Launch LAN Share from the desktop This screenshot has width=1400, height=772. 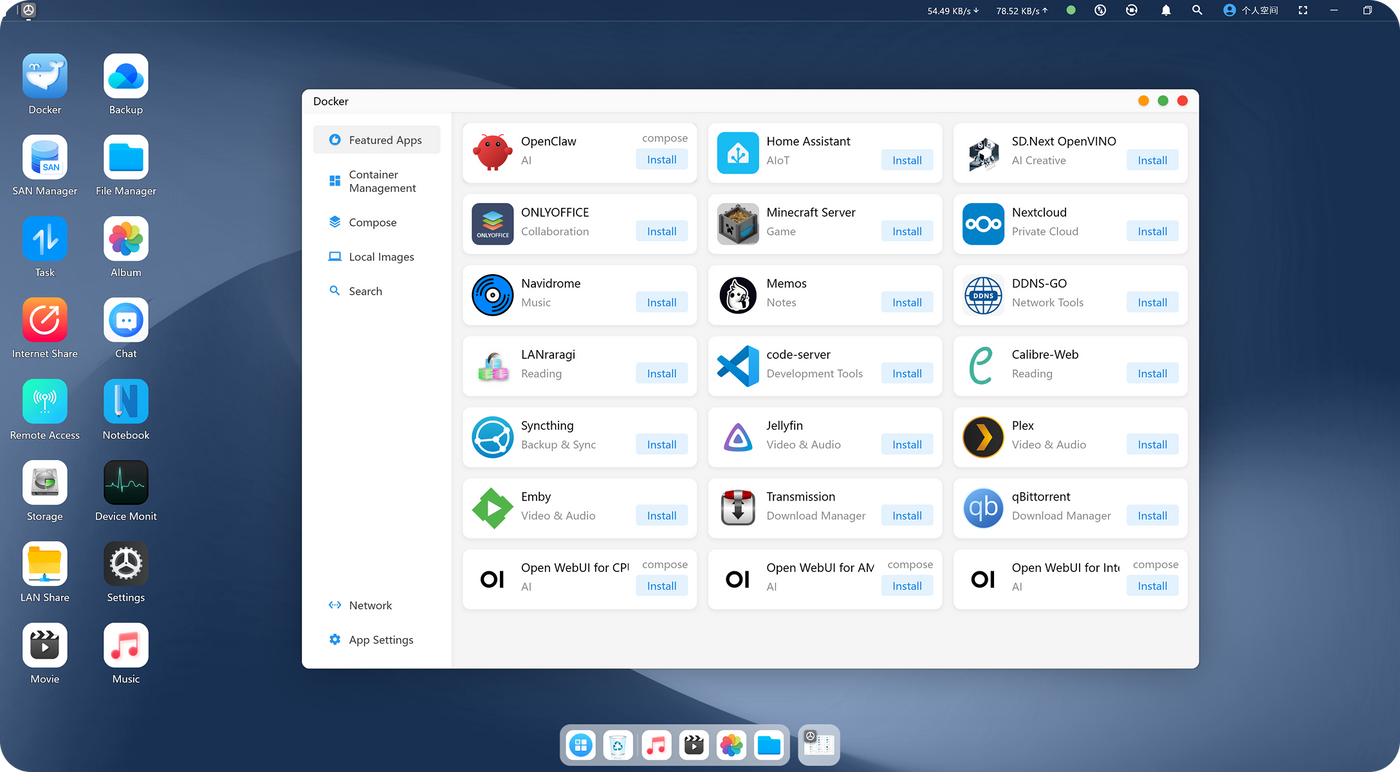pos(45,564)
